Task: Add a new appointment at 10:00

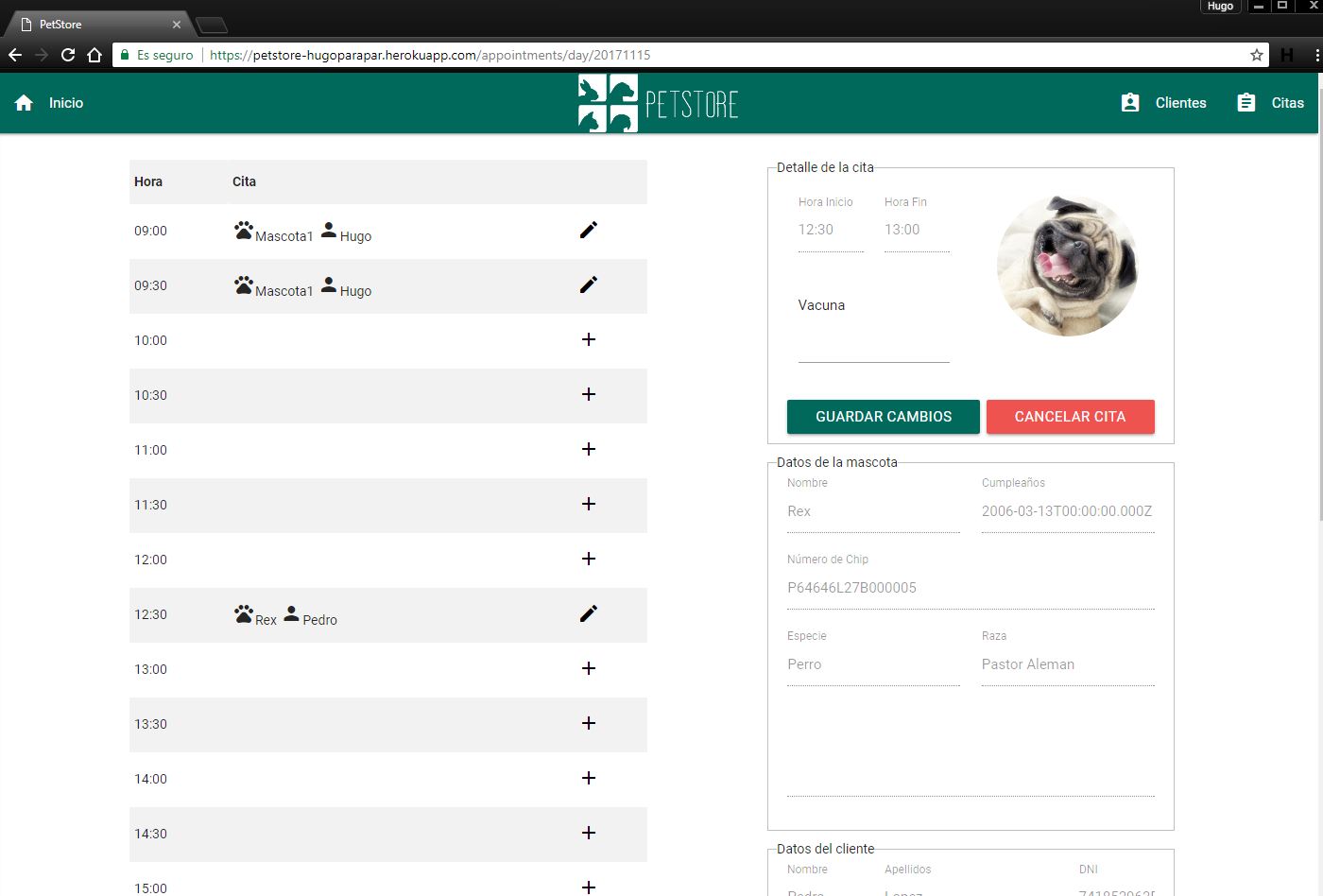Action: 588,339
